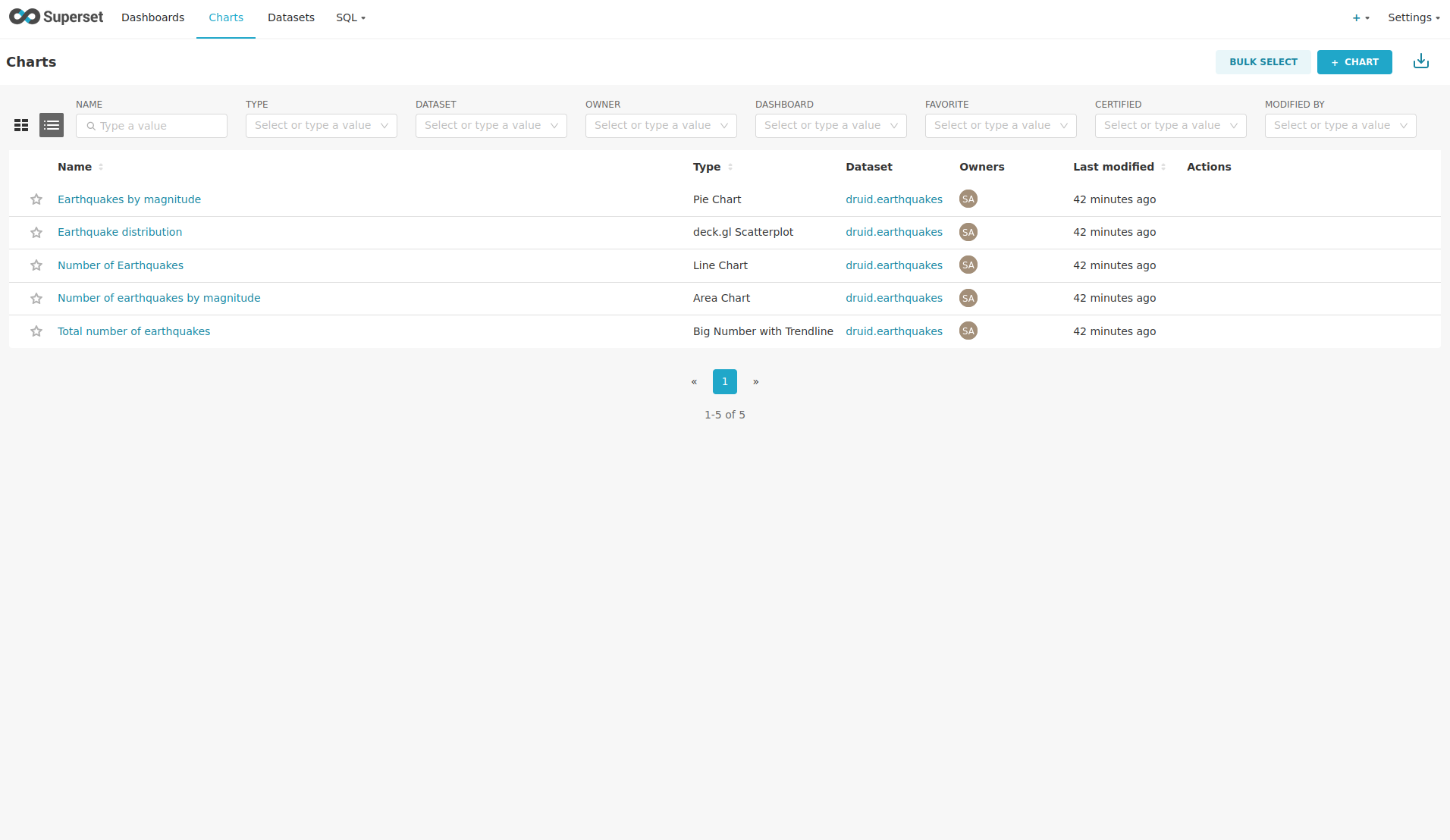Switch to list view layout
Screen dimensions: 1450x840
coord(52,126)
